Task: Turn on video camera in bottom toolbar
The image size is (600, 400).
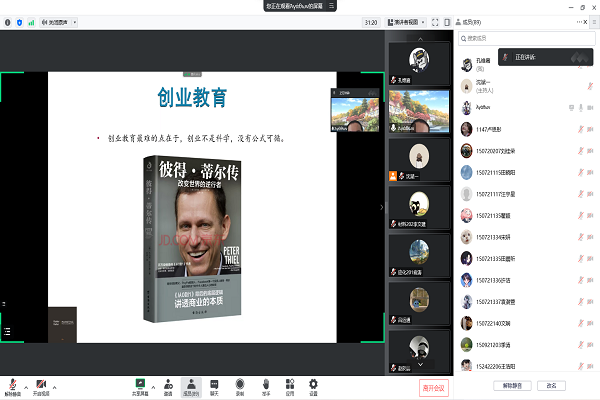Action: (x=41, y=387)
